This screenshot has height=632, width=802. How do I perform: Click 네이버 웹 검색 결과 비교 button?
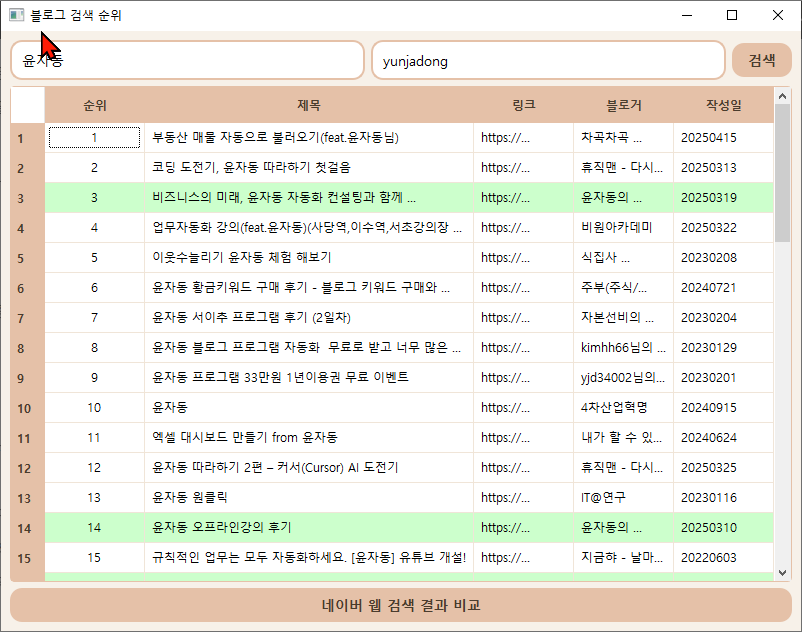(401, 605)
